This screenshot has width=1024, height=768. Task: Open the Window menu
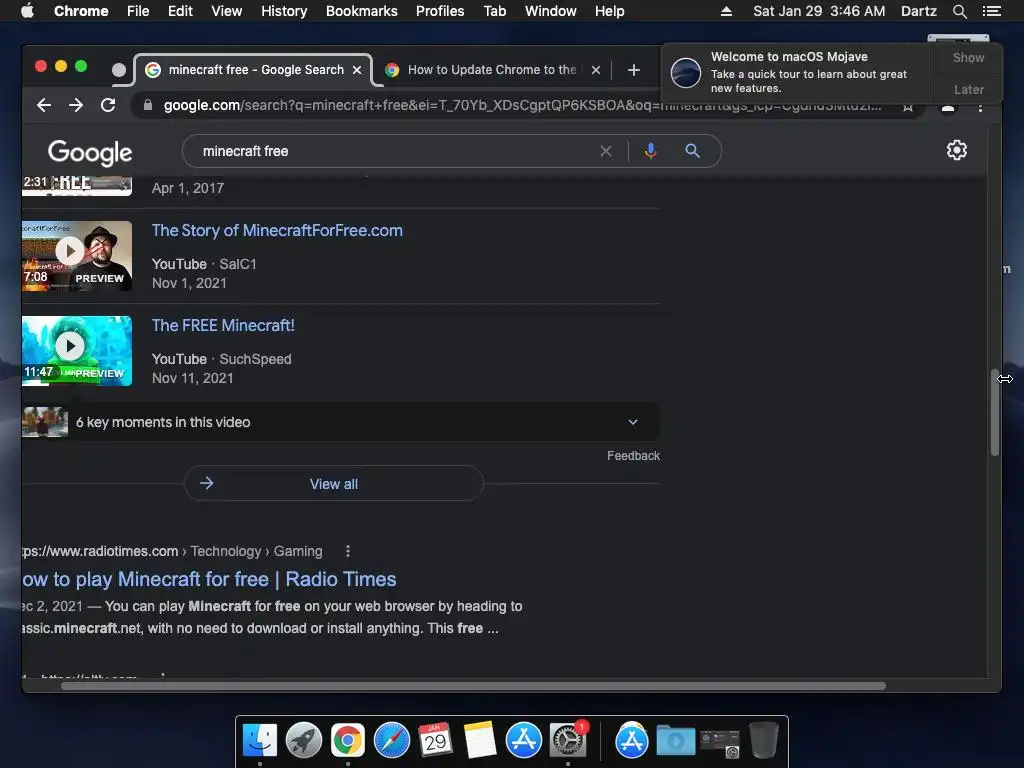pyautogui.click(x=551, y=11)
